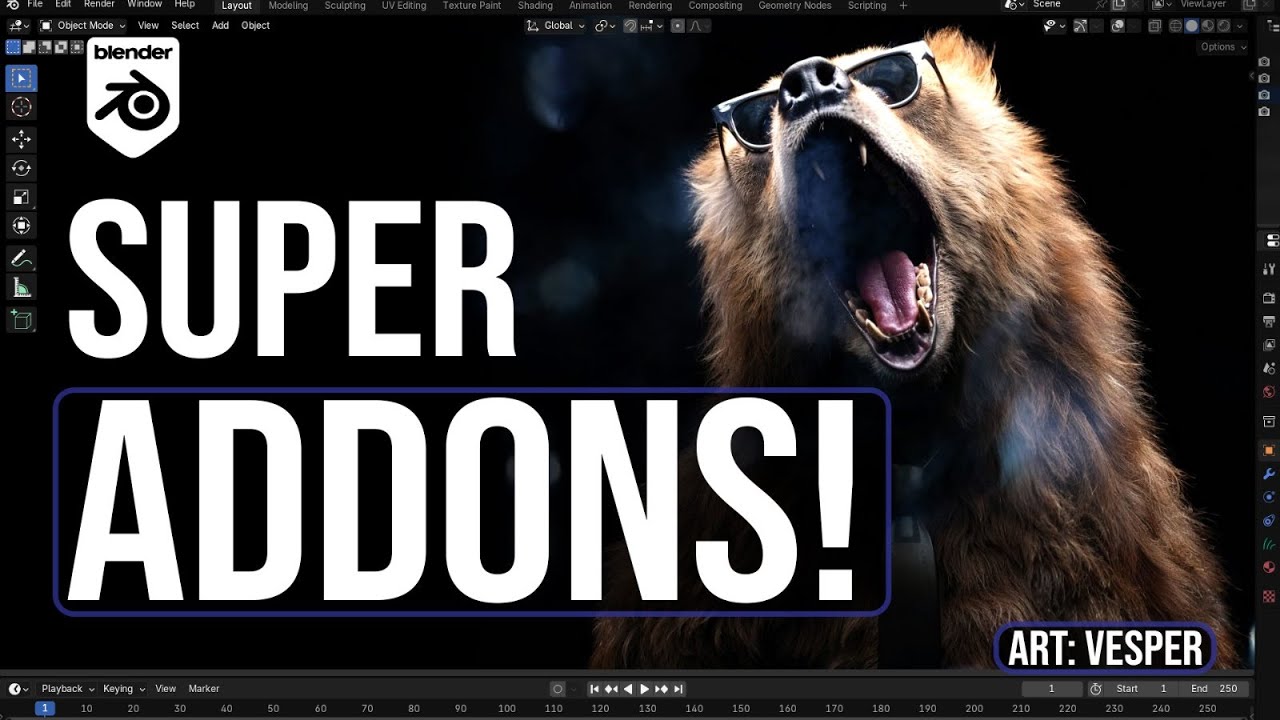
Task: Open the pivot point dropdown
Action: click(605, 26)
